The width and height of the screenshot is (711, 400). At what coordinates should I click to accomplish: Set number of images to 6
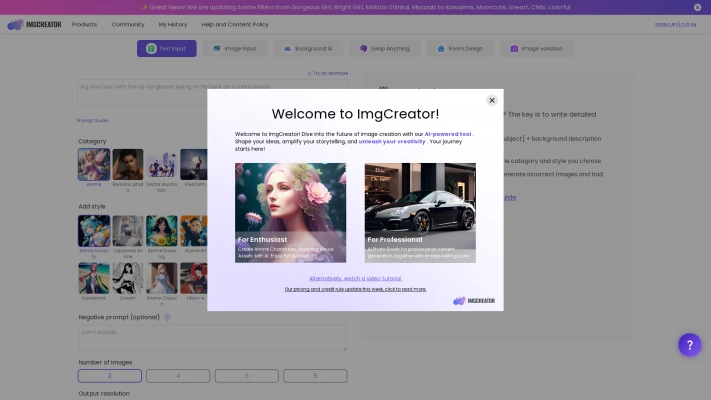[247, 376]
